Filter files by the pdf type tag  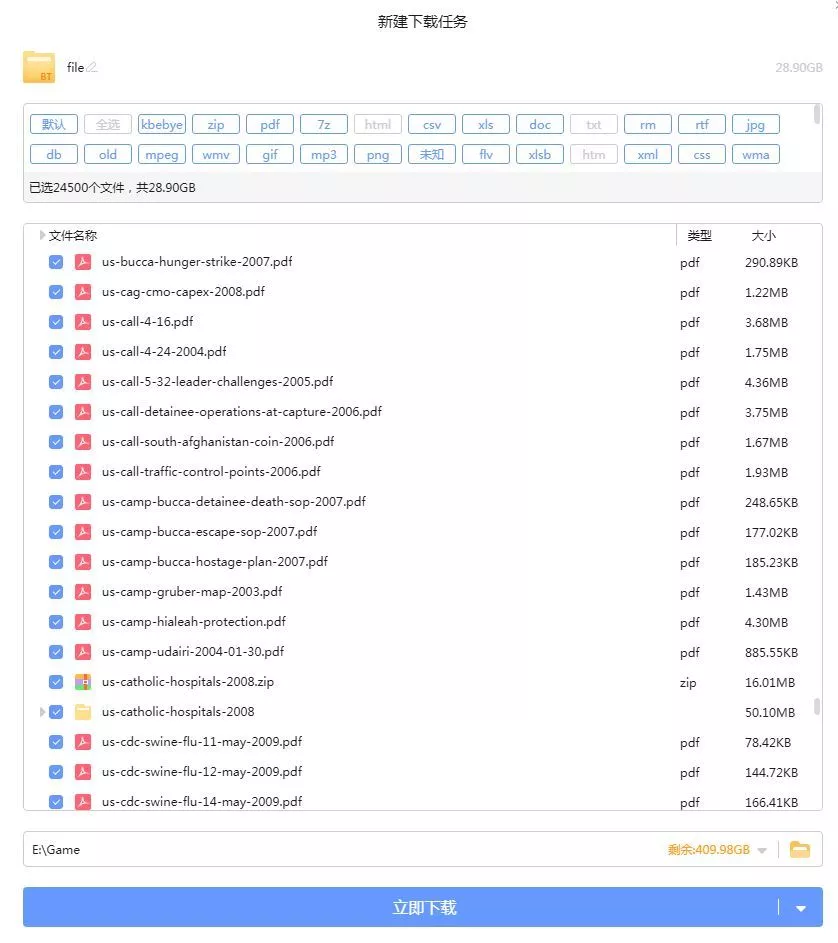tap(270, 125)
